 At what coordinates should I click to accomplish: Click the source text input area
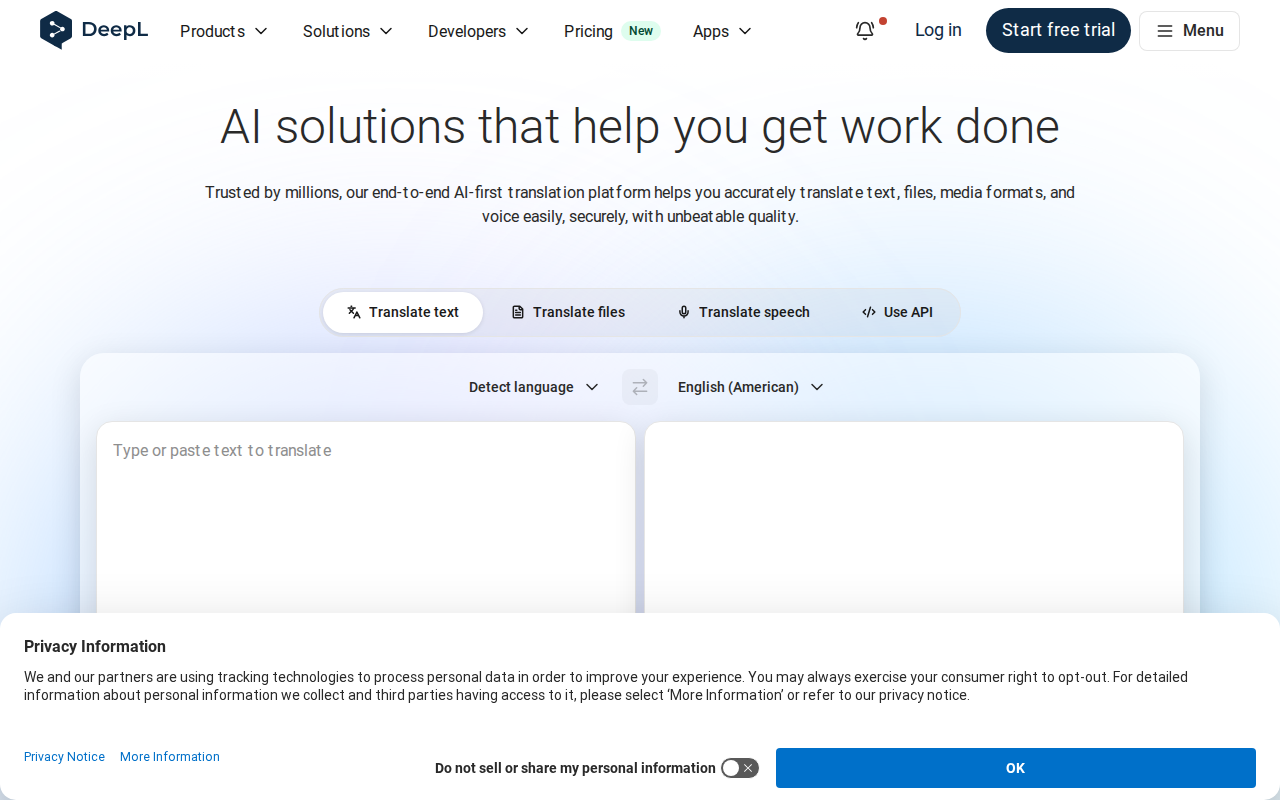point(366,517)
